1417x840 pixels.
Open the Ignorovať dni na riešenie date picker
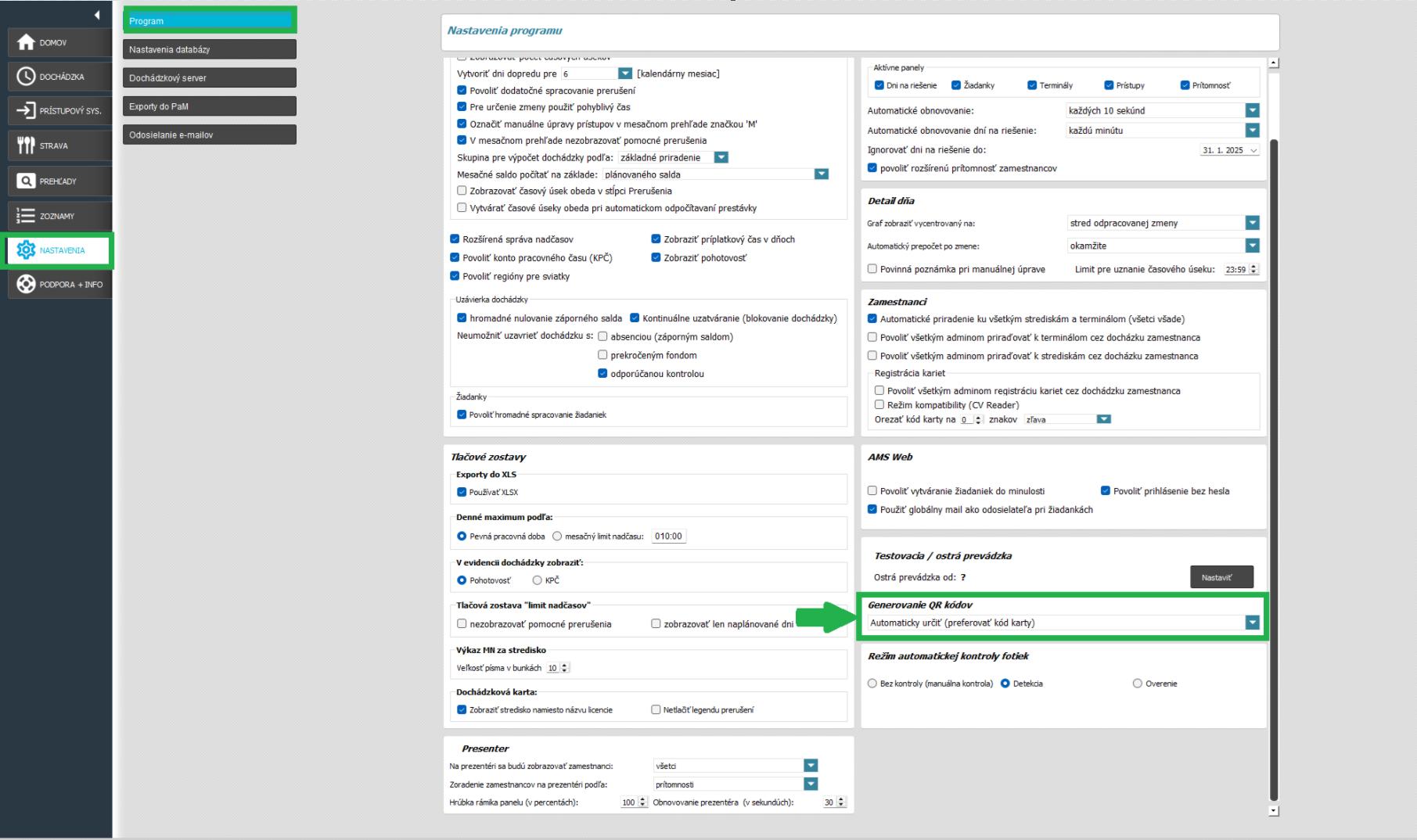1253,149
